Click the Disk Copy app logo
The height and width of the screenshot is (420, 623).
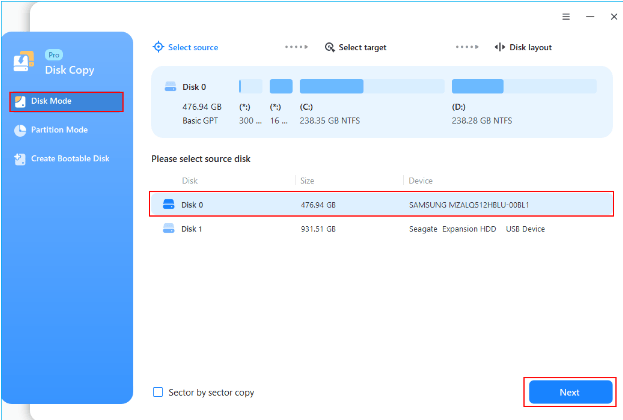[24, 62]
